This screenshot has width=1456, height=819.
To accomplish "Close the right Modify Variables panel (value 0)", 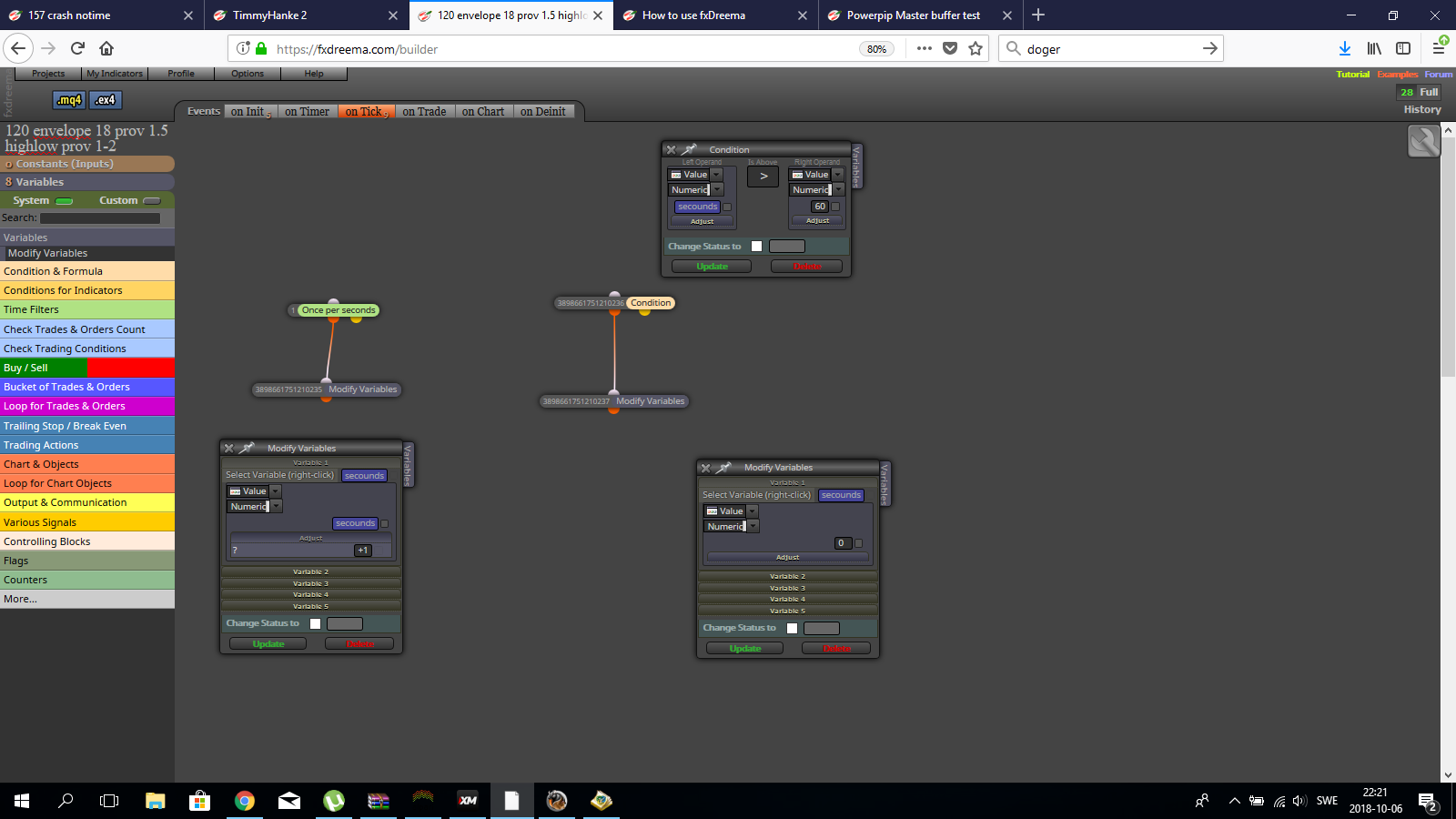I will [706, 468].
